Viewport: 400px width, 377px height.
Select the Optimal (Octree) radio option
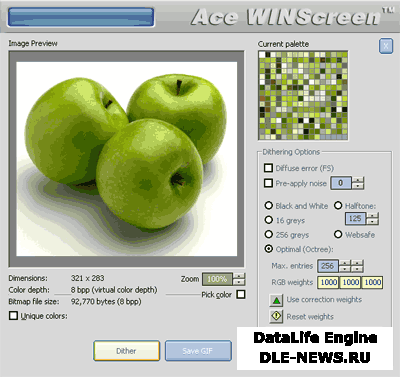[x=269, y=249]
